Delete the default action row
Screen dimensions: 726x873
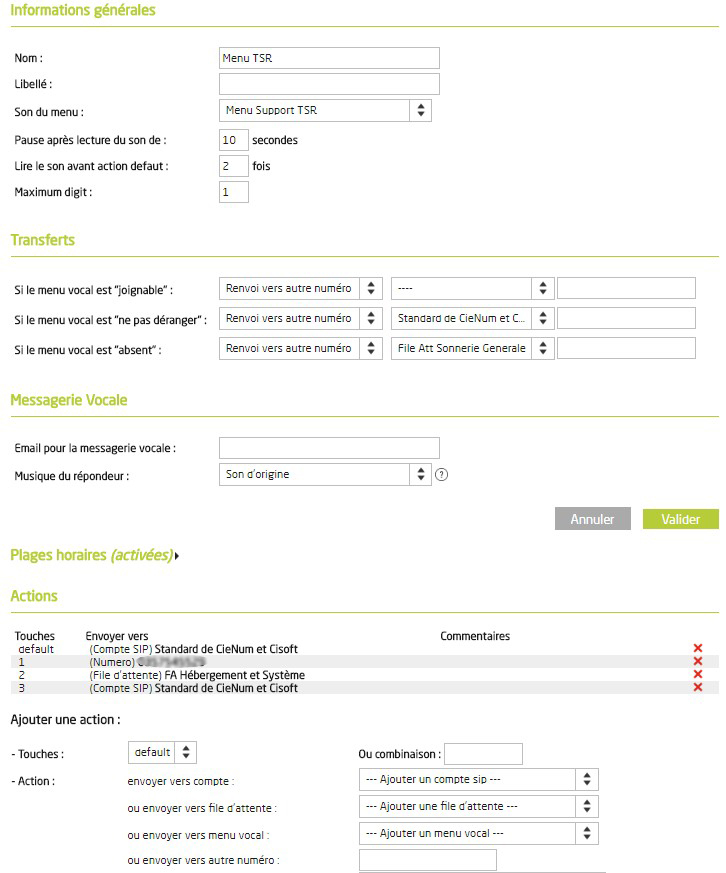pyautogui.click(x=698, y=649)
